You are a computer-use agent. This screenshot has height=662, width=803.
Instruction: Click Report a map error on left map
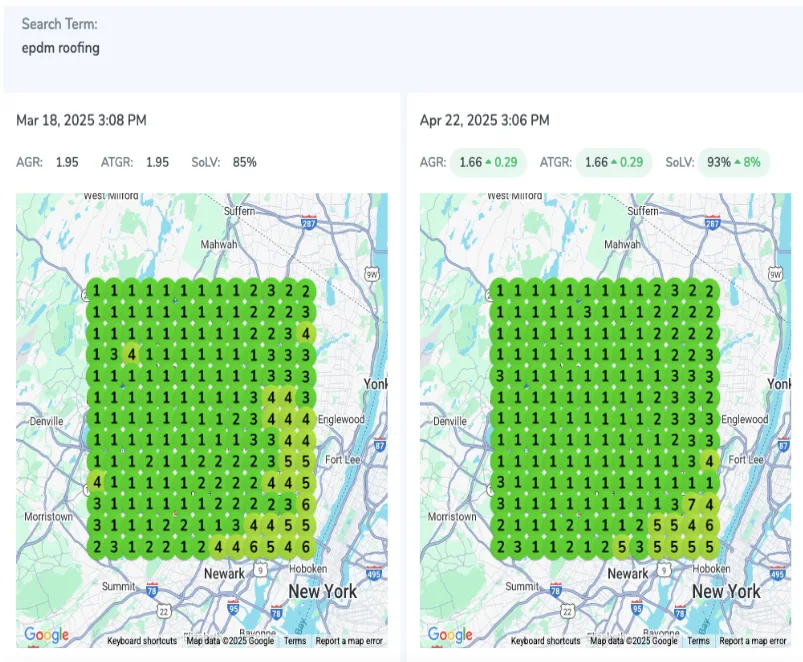click(x=349, y=641)
